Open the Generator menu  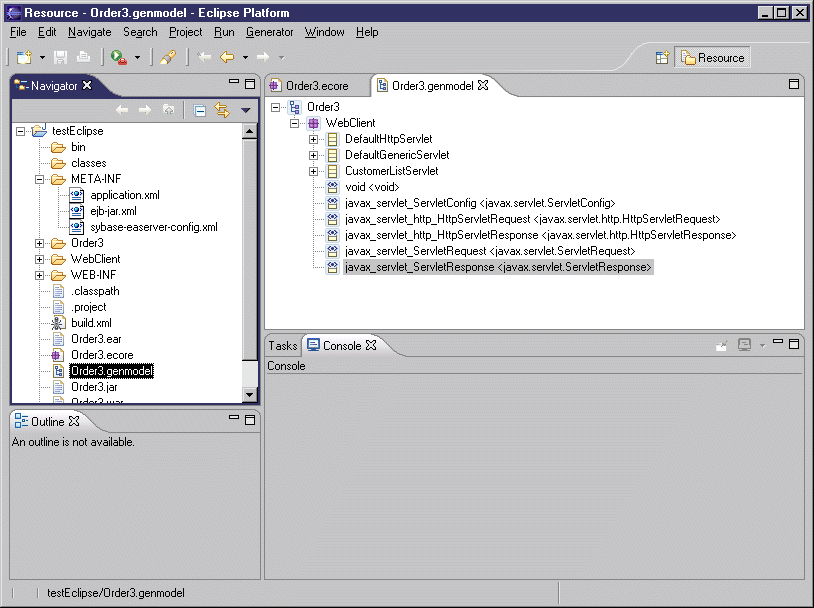click(x=269, y=32)
